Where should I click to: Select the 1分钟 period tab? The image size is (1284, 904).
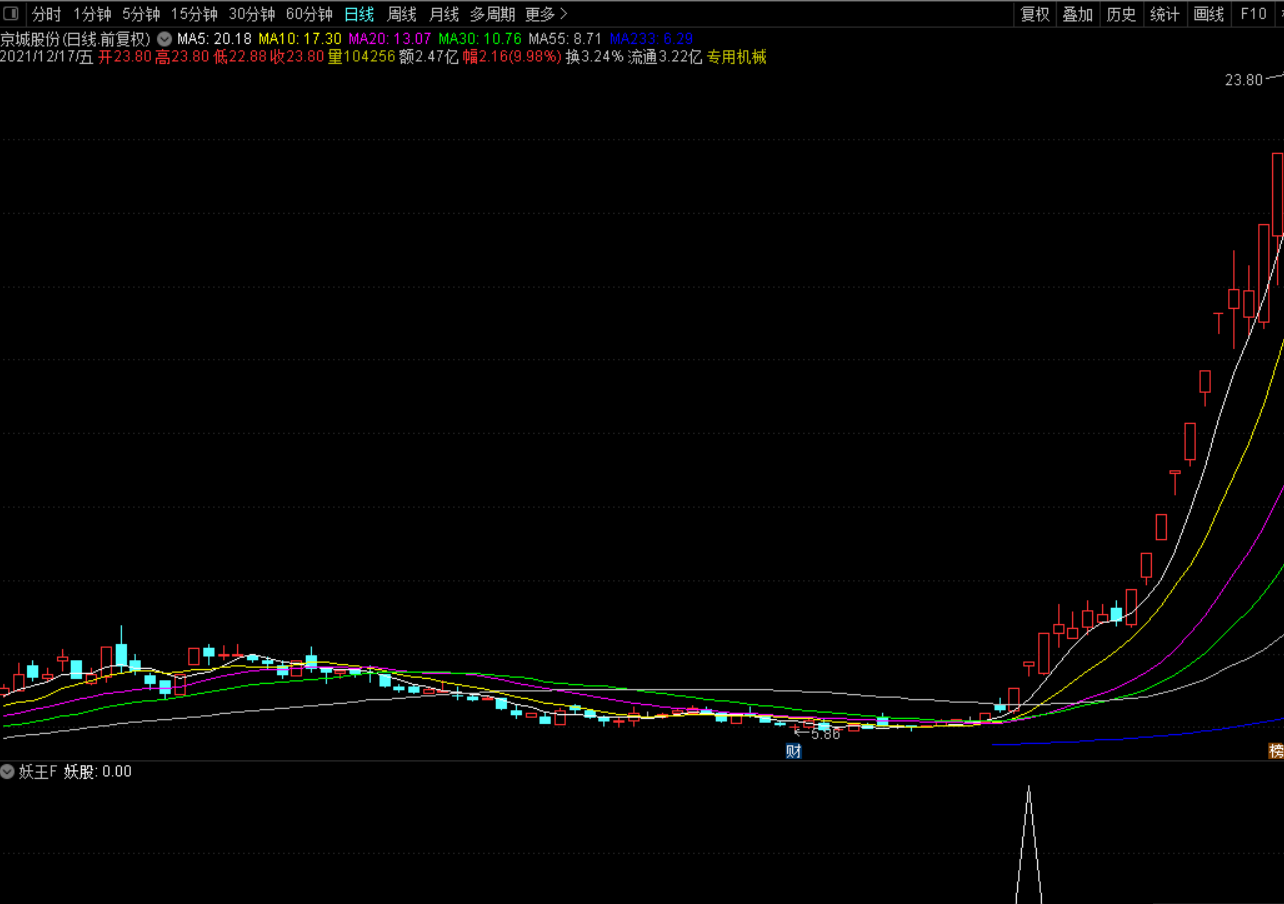click(x=92, y=14)
